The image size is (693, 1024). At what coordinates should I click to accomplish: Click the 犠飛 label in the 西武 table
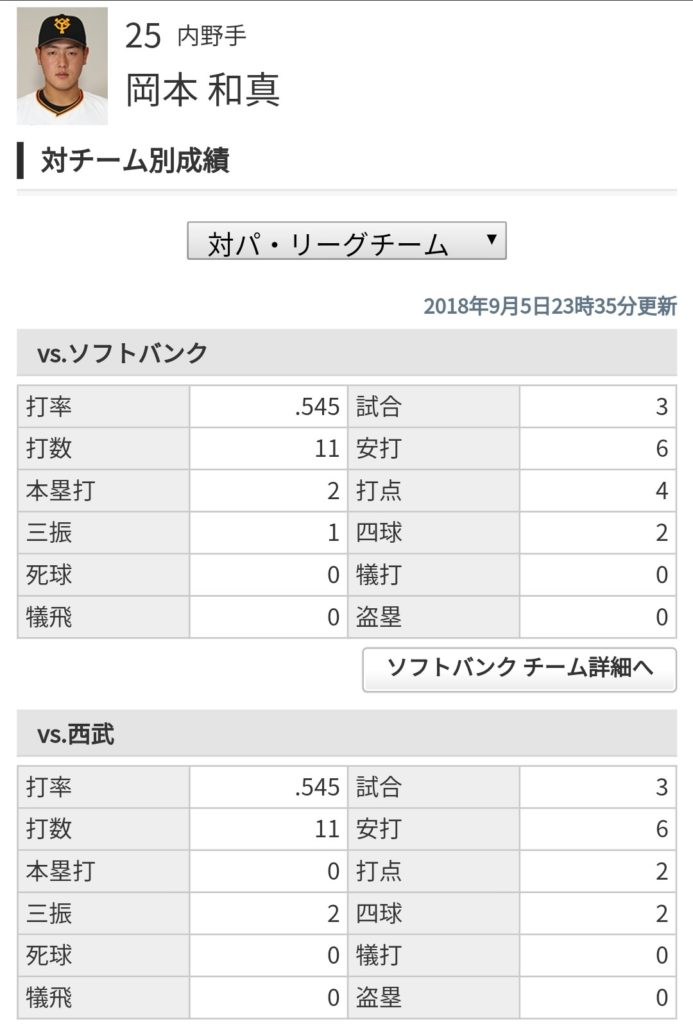pos(49,997)
